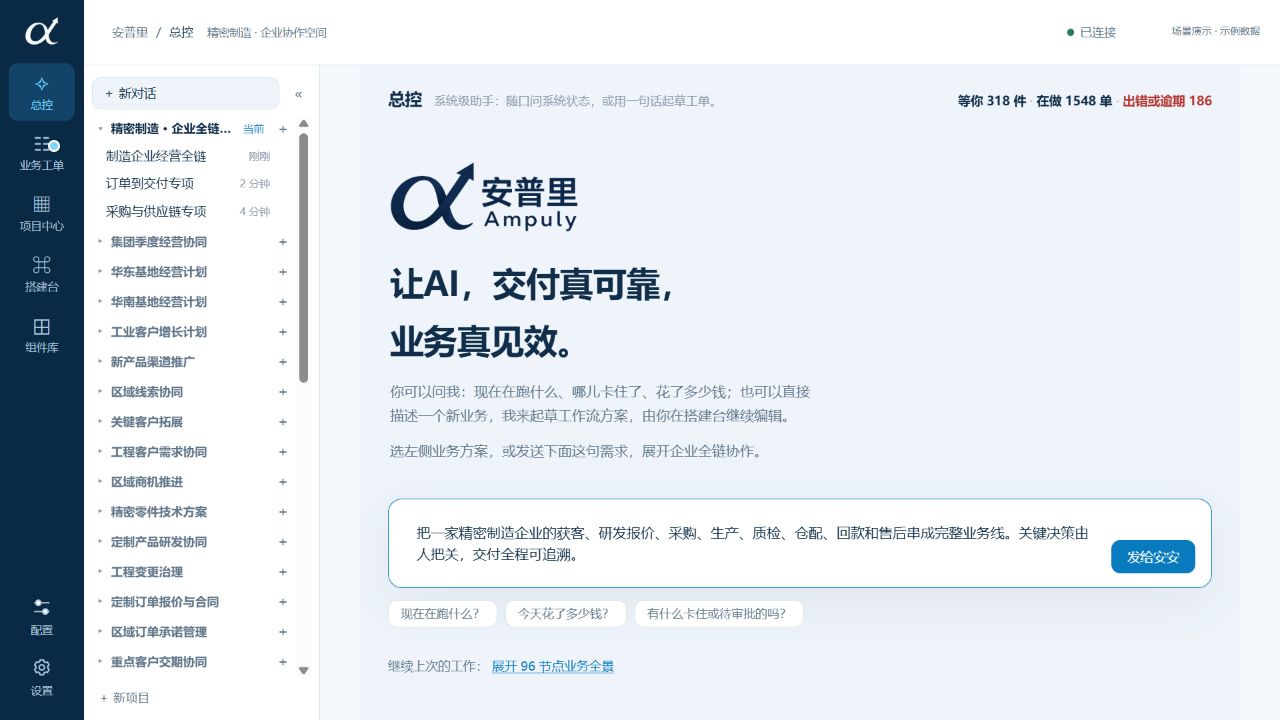Collapse the 精密制造·企业全链 project group
The width and height of the screenshot is (1280, 720).
100,129
